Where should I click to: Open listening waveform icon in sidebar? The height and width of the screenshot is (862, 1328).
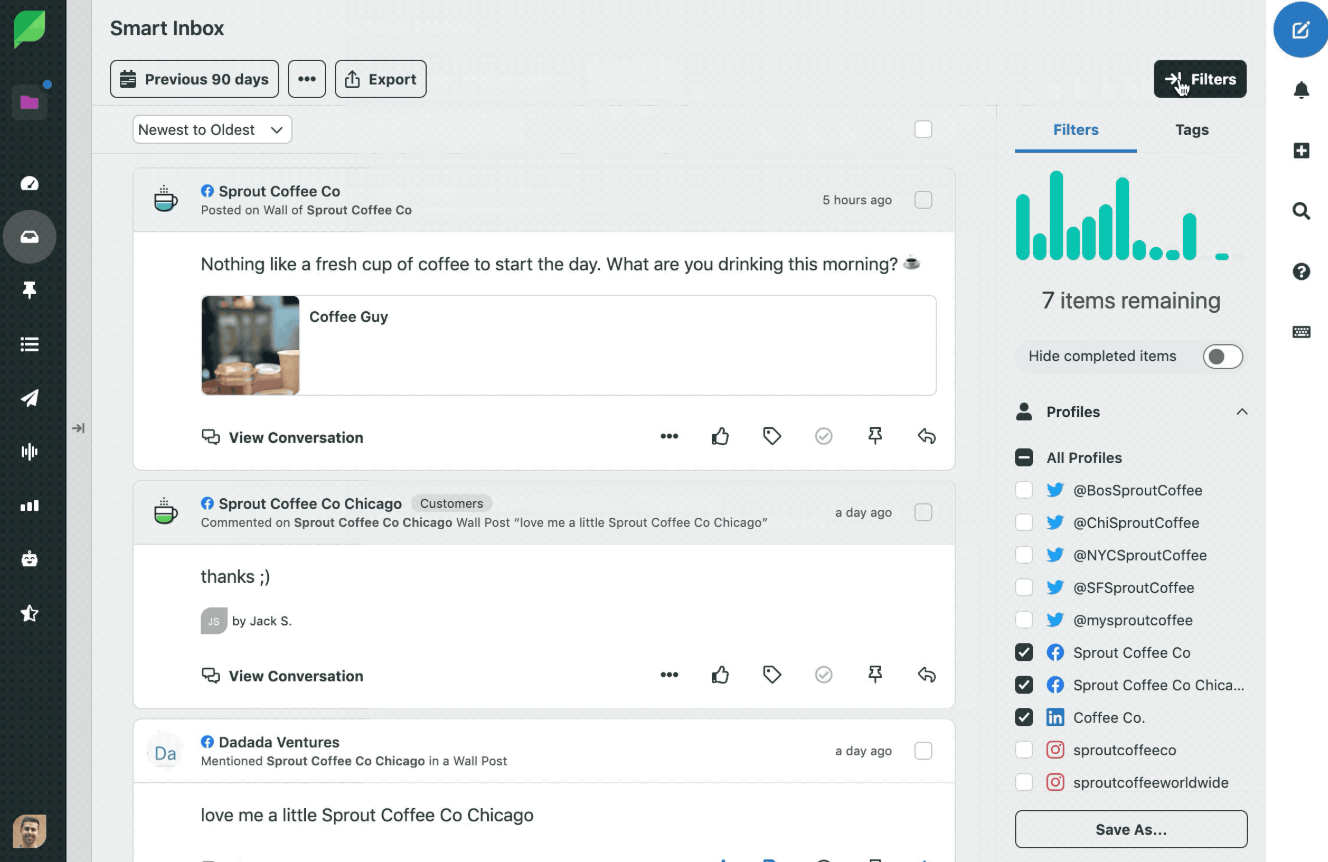[29, 452]
